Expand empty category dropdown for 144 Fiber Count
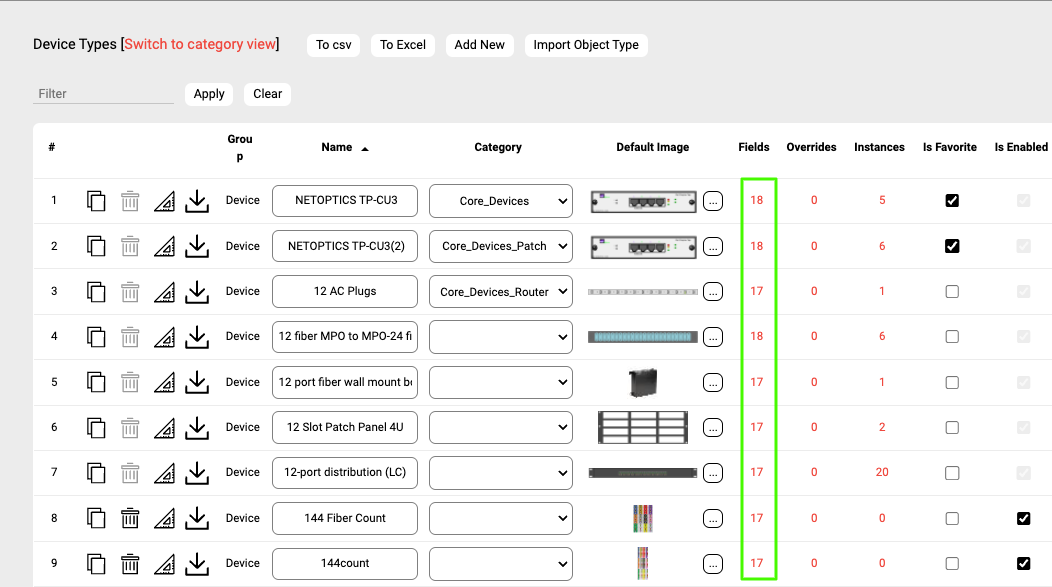Screen dimensions: 1052x587 [500, 518]
